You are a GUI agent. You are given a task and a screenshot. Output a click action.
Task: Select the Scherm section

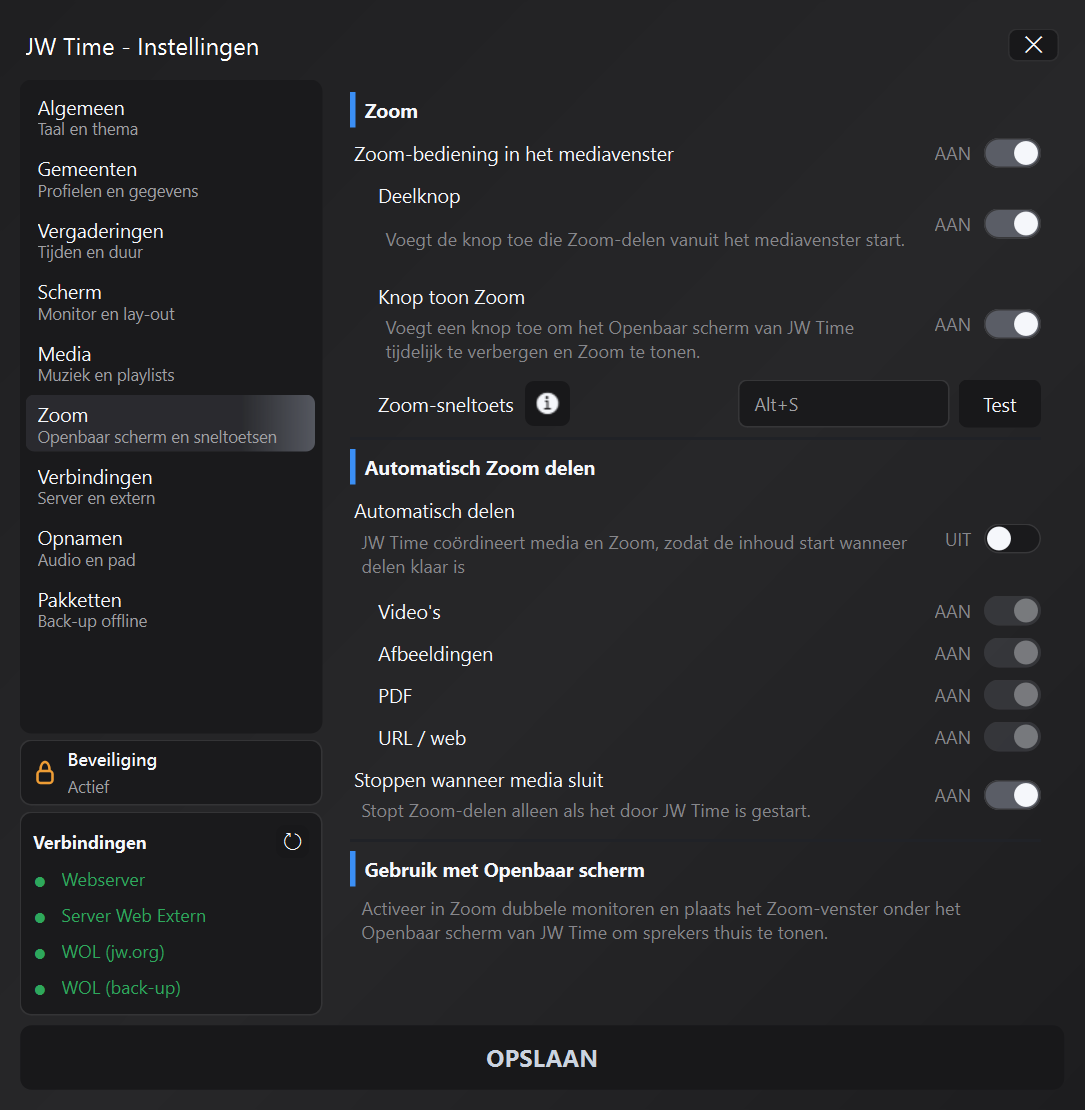click(171, 302)
